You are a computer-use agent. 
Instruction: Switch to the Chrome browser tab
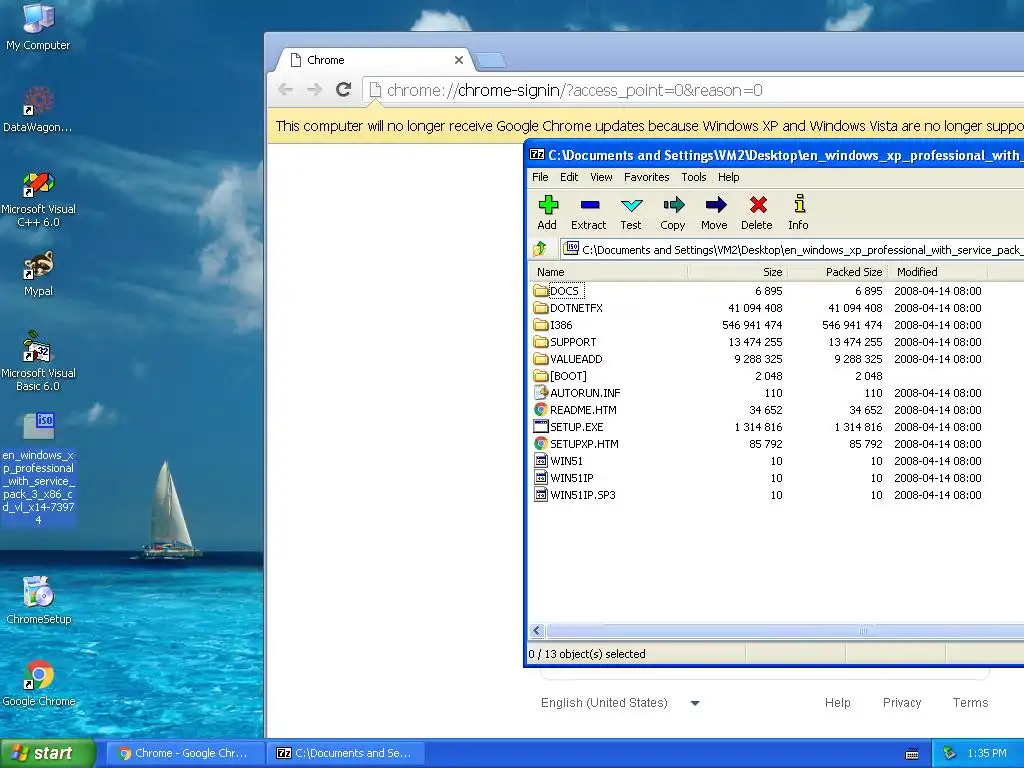pos(372,60)
